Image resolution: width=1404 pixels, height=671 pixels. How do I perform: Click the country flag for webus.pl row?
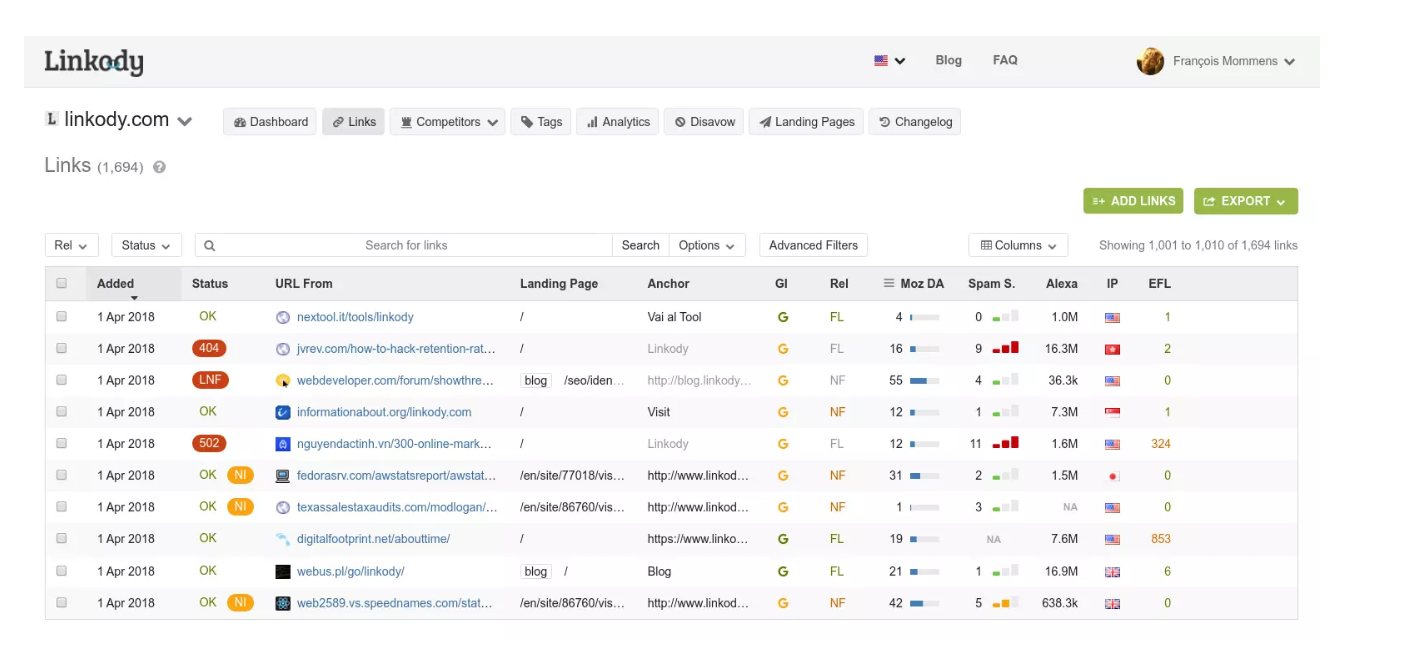tap(1112, 573)
